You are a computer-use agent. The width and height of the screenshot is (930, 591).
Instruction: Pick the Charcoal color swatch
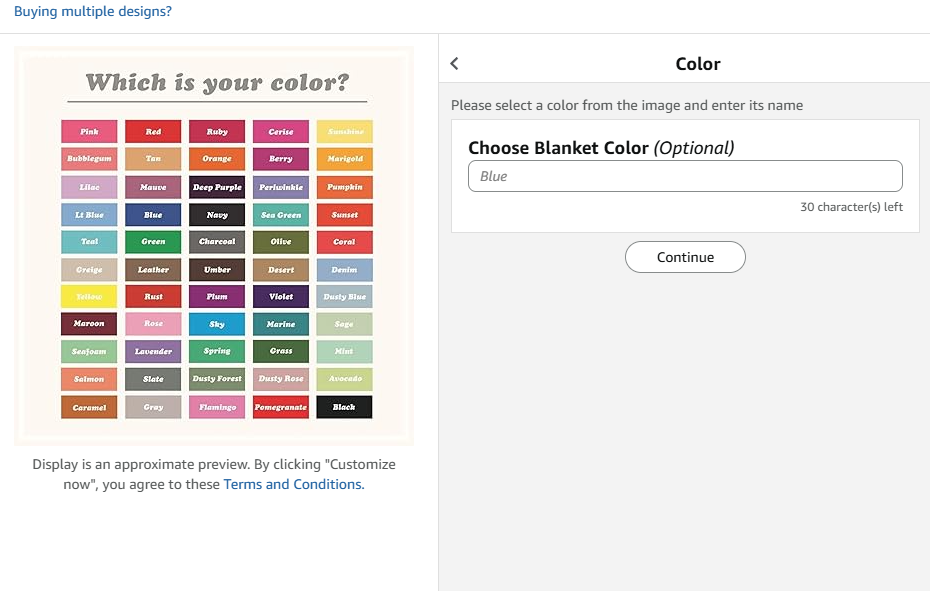coord(217,242)
